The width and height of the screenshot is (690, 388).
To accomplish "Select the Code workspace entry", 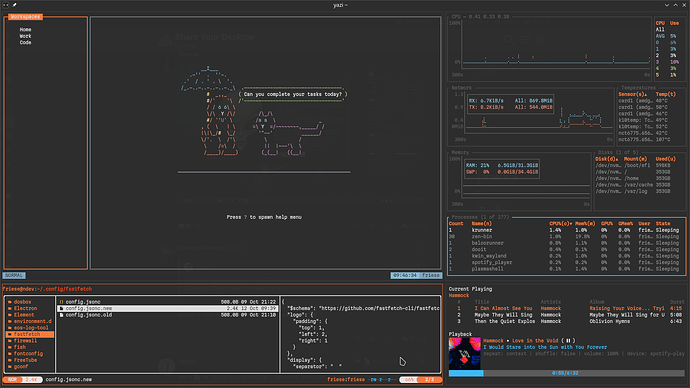I will point(26,43).
